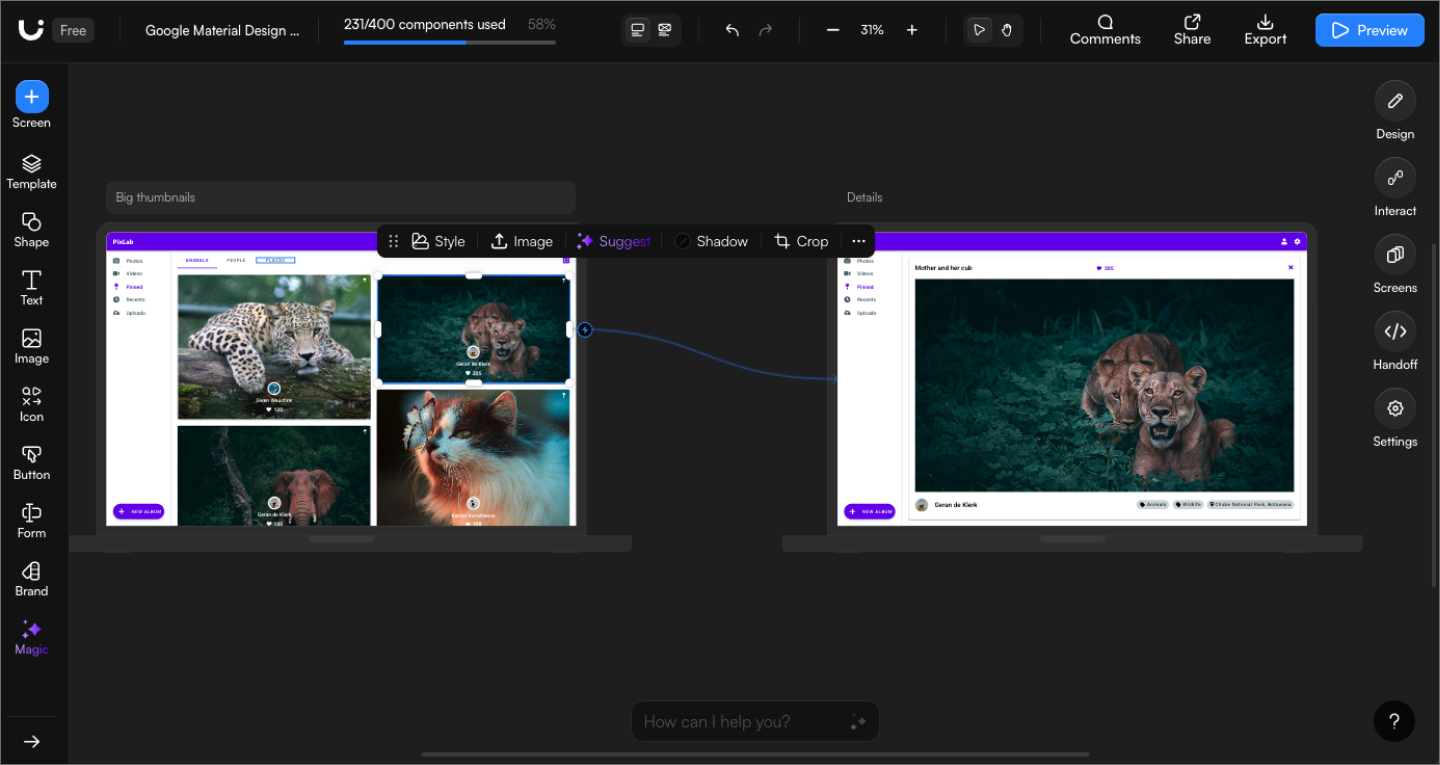Click the Undo arrow in the toolbar

click(x=732, y=30)
